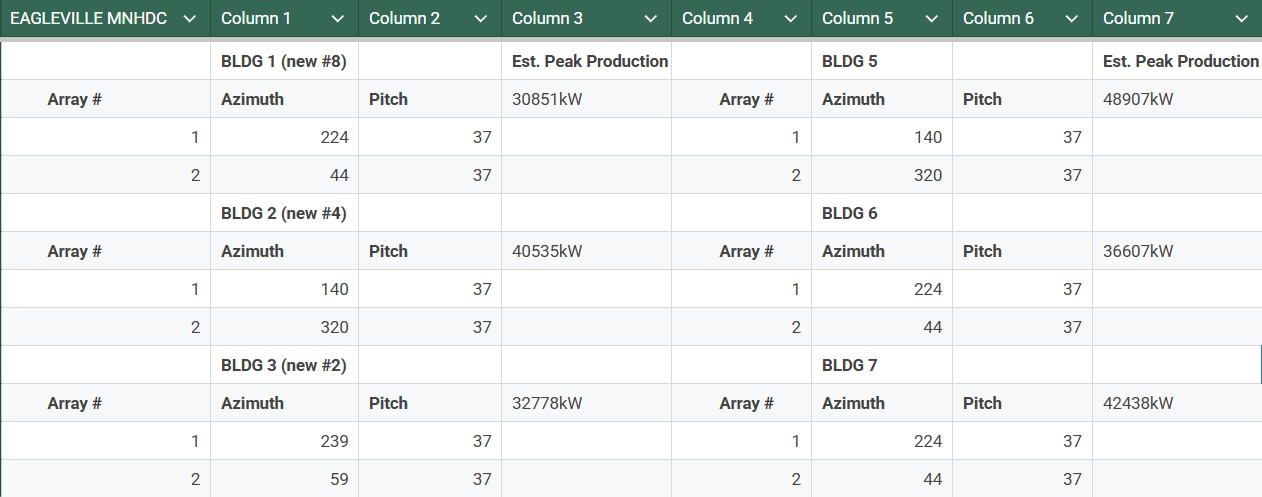Select the BLDG 1 (new #8) cell
This screenshot has height=497, width=1262.
coord(284,61)
